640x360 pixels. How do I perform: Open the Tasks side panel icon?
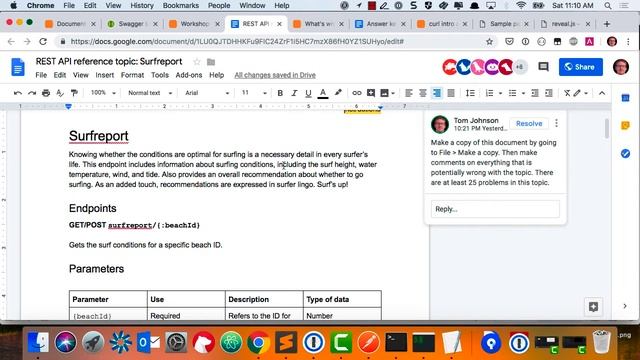pyautogui.click(x=625, y=153)
